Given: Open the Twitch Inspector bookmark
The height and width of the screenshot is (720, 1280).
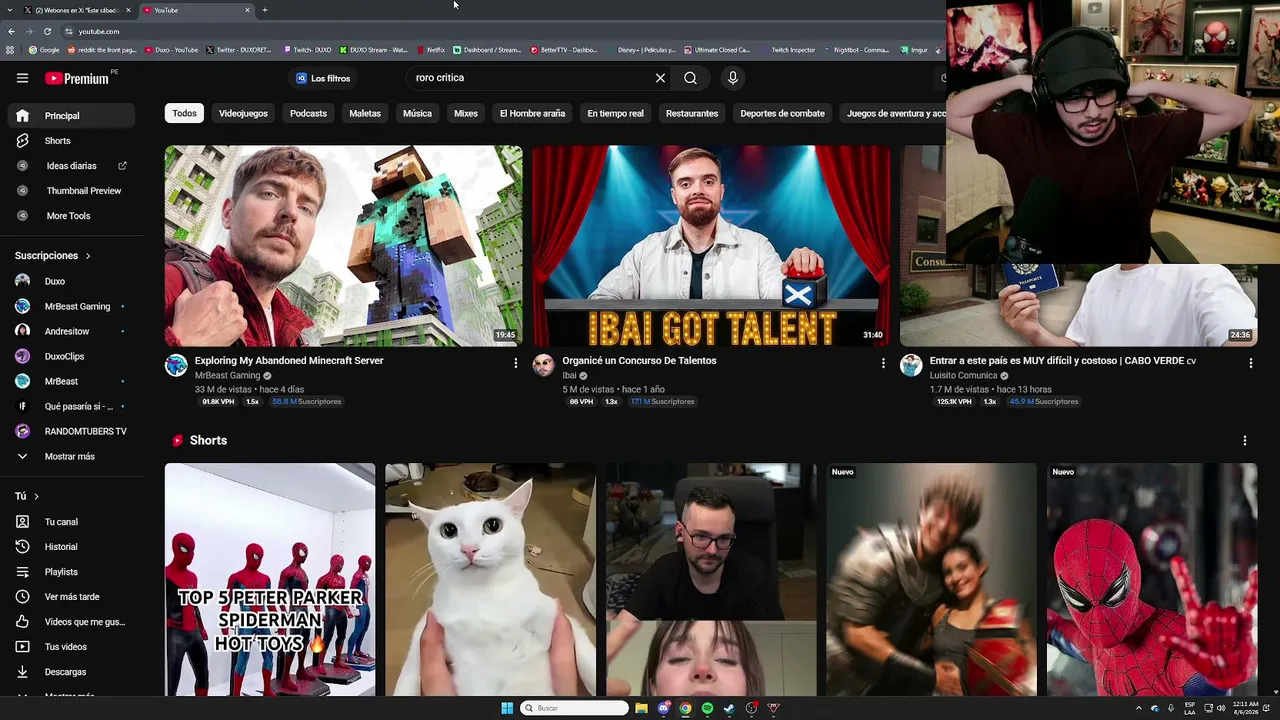Looking at the screenshot, I should point(787,49).
